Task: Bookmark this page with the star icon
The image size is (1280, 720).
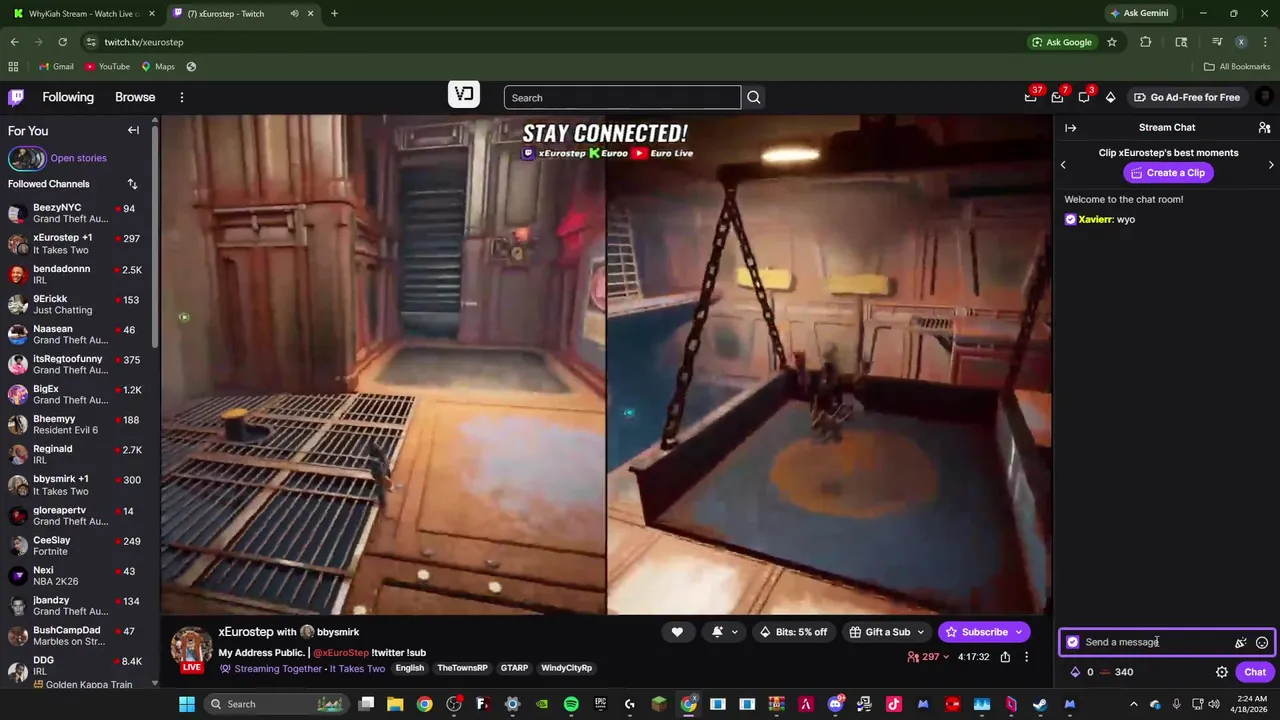Action: click(1112, 42)
